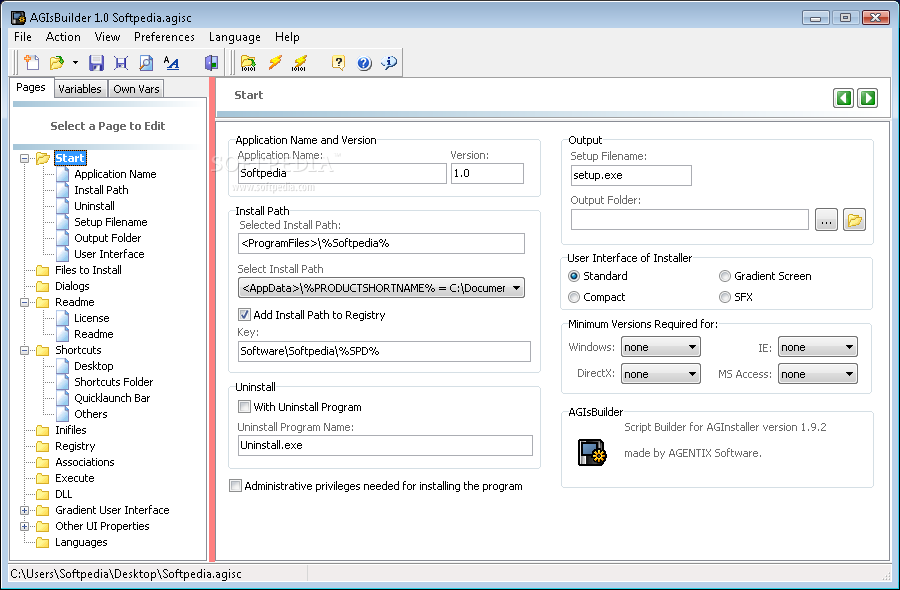The image size is (900, 590).
Task: Click the Save floppy disk icon
Action: (x=96, y=63)
